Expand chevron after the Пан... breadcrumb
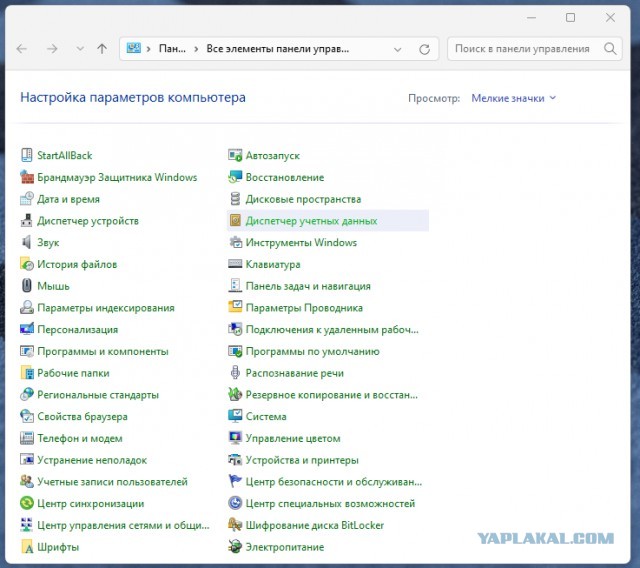 click(x=196, y=49)
